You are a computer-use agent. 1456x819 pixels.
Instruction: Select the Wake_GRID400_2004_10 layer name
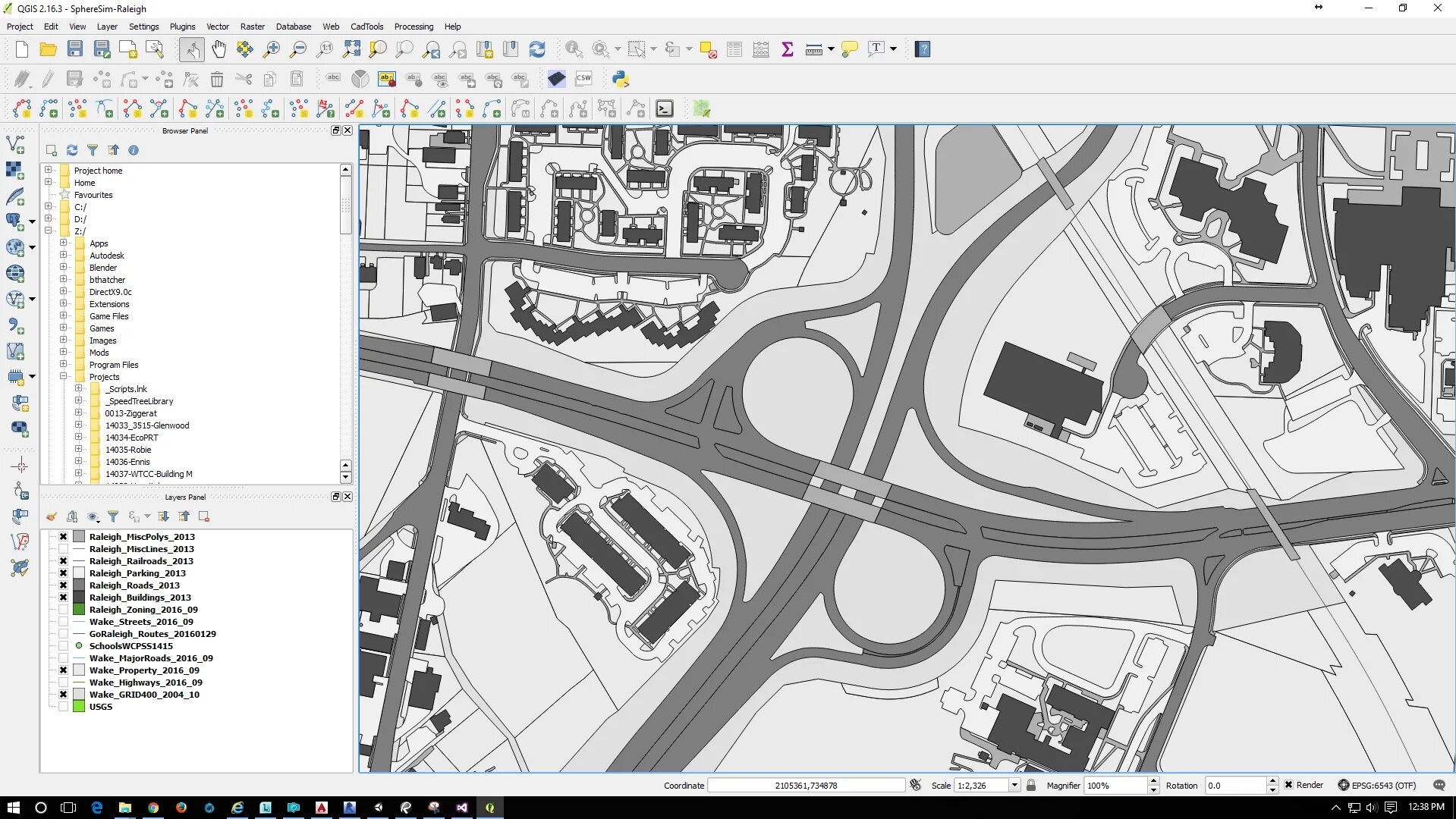point(144,695)
